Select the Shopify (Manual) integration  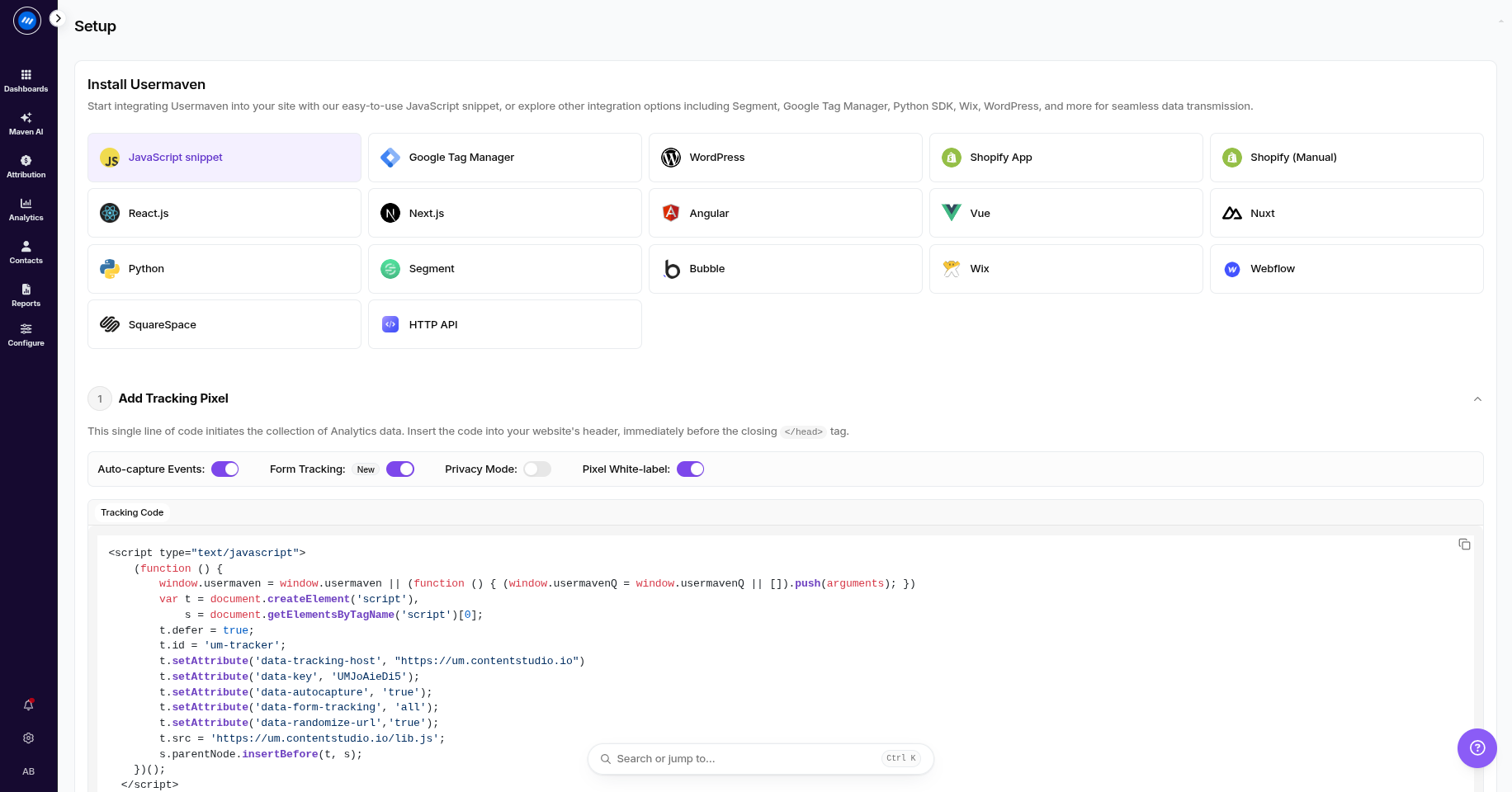(1347, 158)
